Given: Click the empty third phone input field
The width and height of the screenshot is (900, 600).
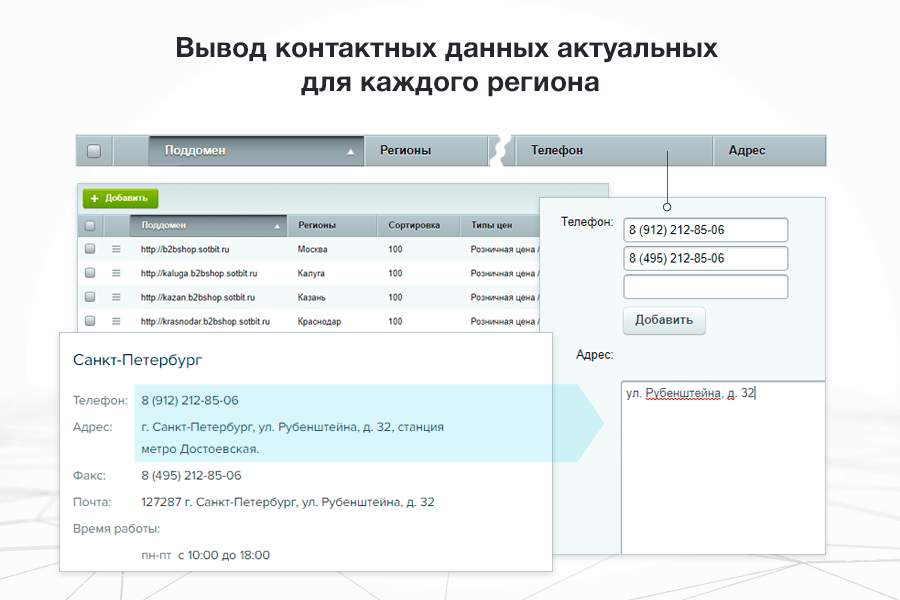Looking at the screenshot, I should click(705, 286).
